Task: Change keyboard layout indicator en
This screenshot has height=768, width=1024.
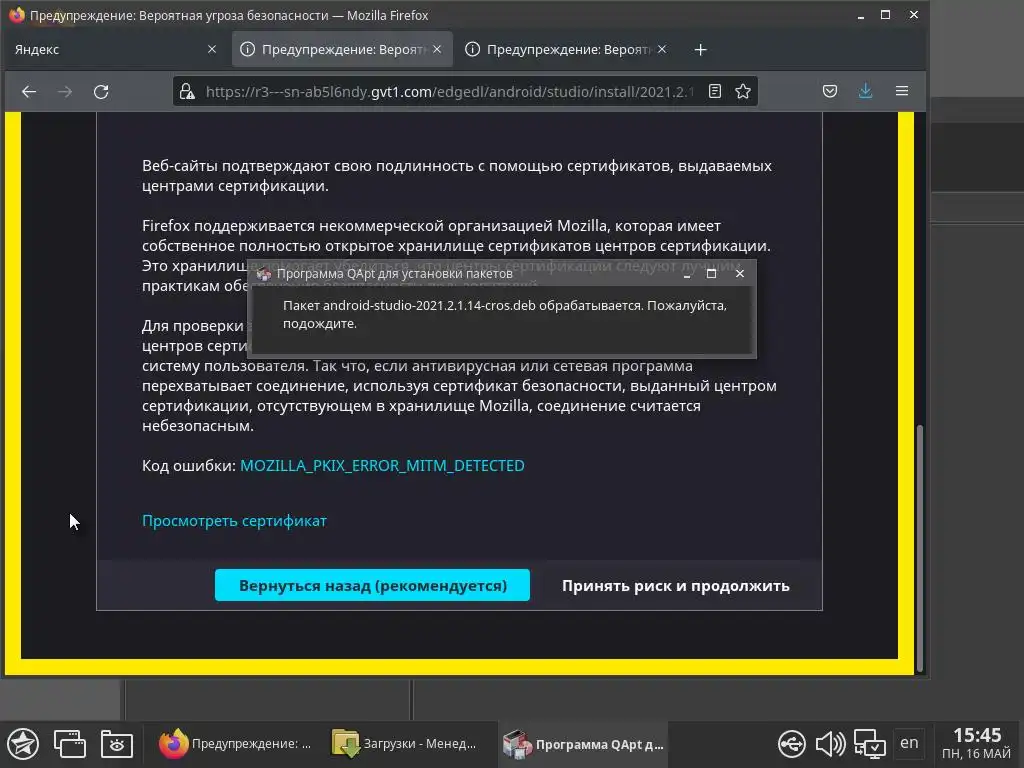Action: tap(909, 743)
